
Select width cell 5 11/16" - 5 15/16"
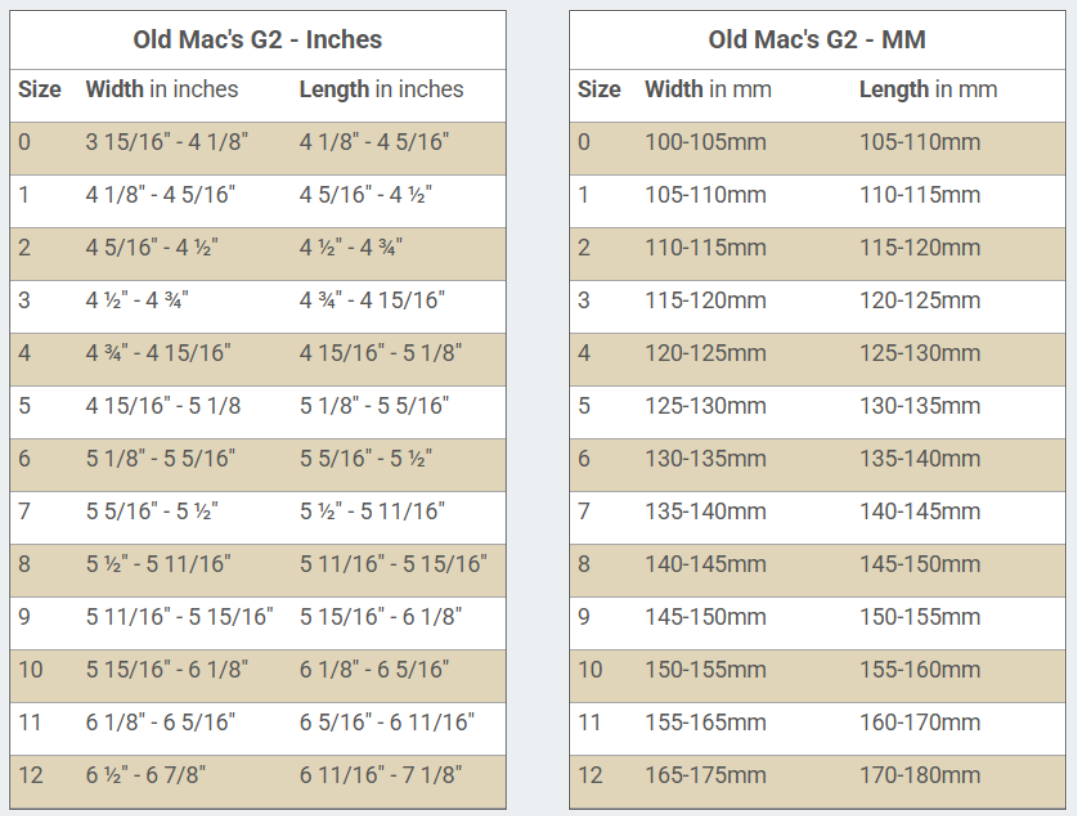pos(179,617)
